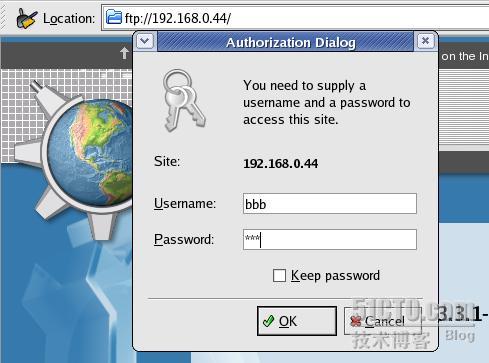Click the Username field containing bbb

pyautogui.click(x=330, y=203)
